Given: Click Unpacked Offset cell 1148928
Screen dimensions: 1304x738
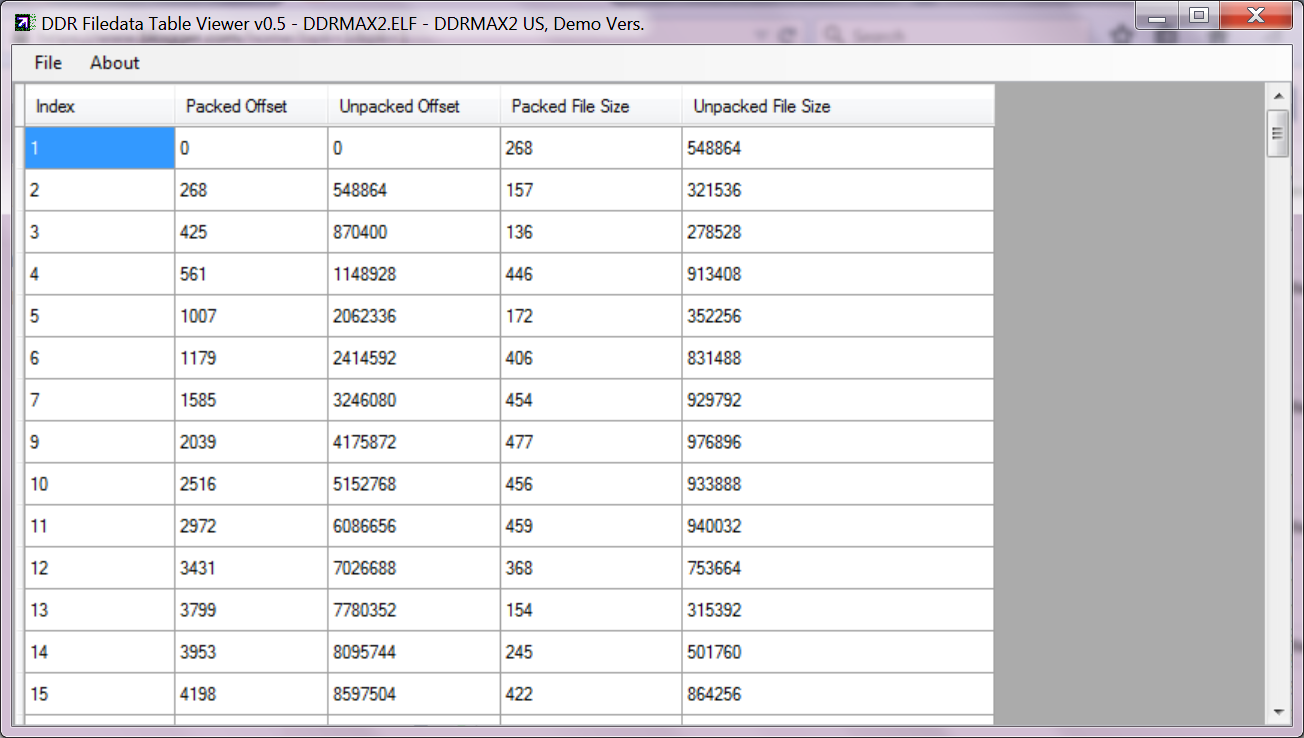Looking at the screenshot, I should (415, 274).
